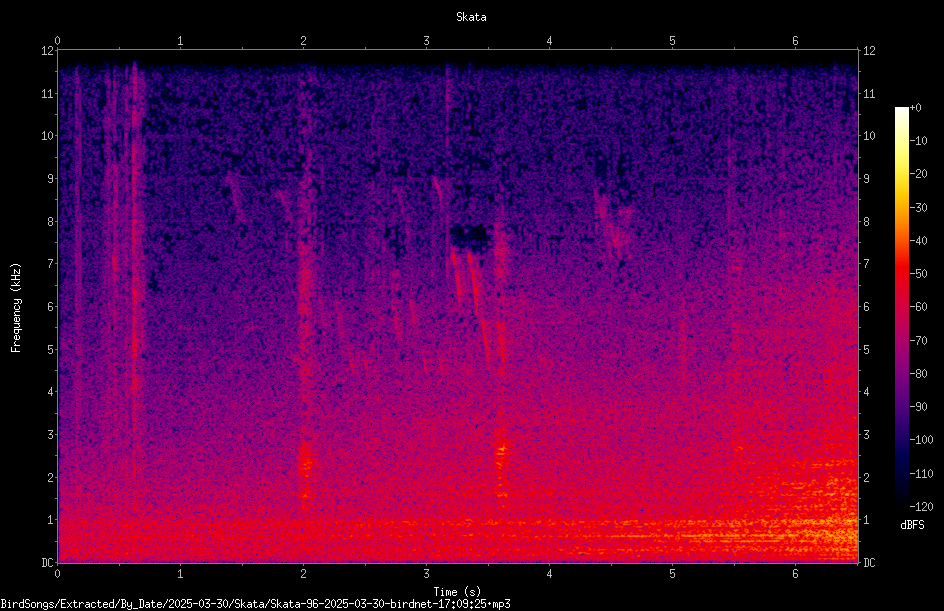The width and height of the screenshot is (944, 611).
Task: Click the "3" seconds label on the top time axis
Action: pos(426,40)
